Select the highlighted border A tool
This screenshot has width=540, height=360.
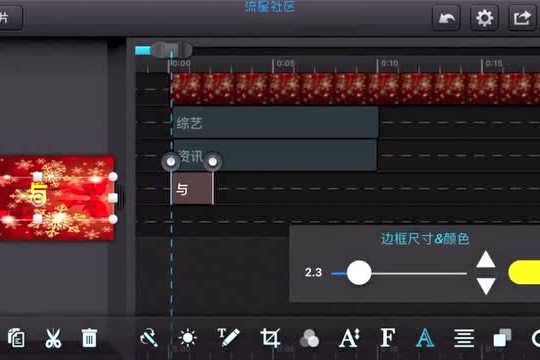coord(425,338)
